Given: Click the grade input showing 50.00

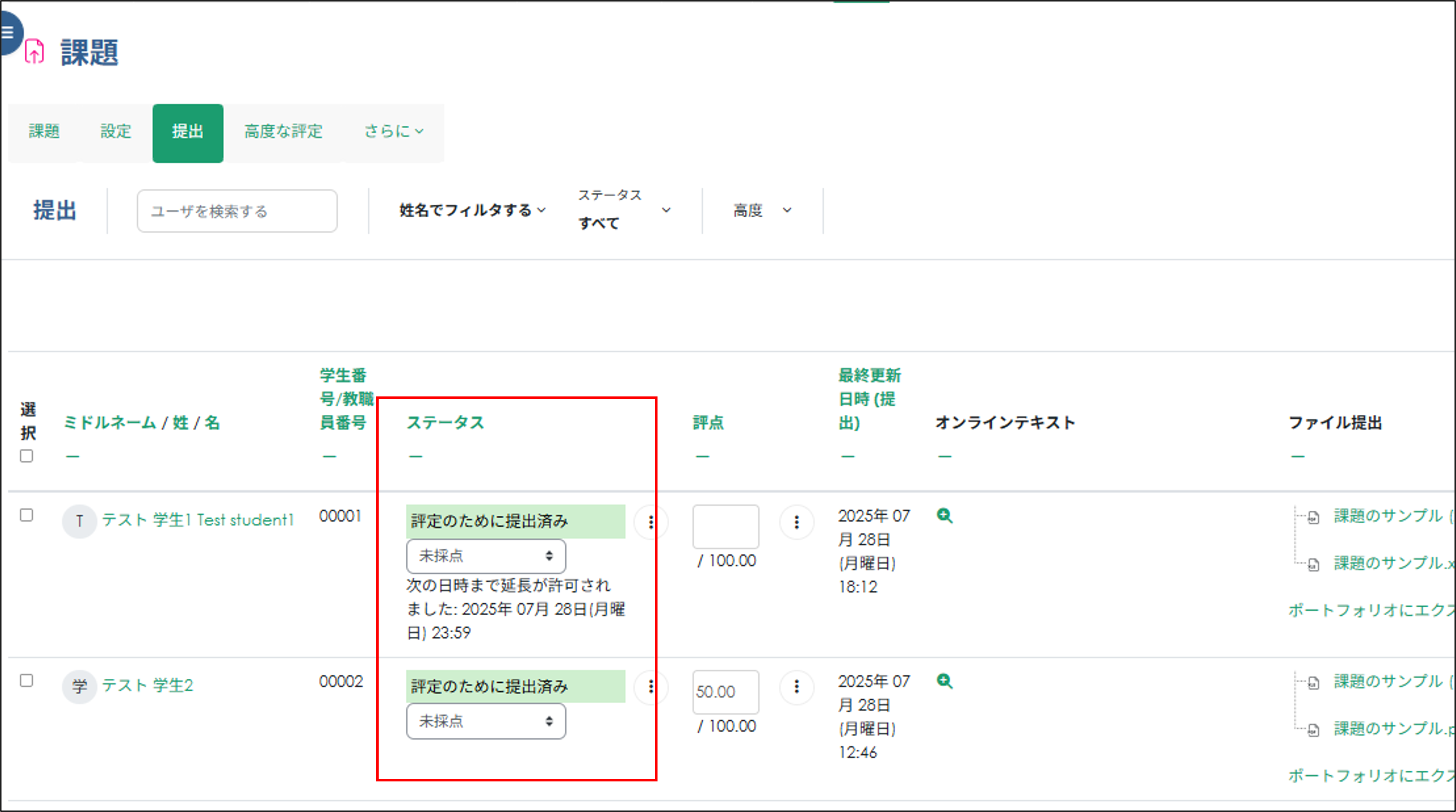Looking at the screenshot, I should (x=725, y=692).
